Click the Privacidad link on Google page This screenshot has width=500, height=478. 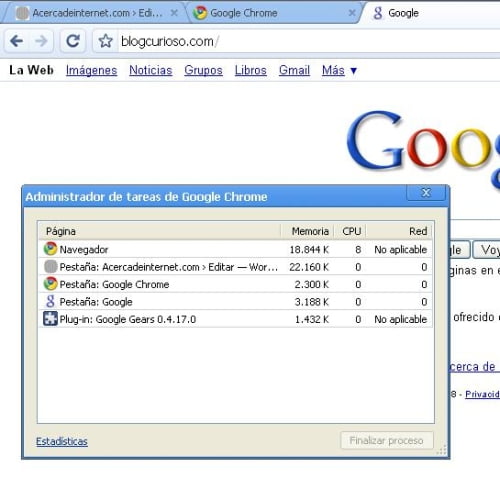click(x=482, y=394)
